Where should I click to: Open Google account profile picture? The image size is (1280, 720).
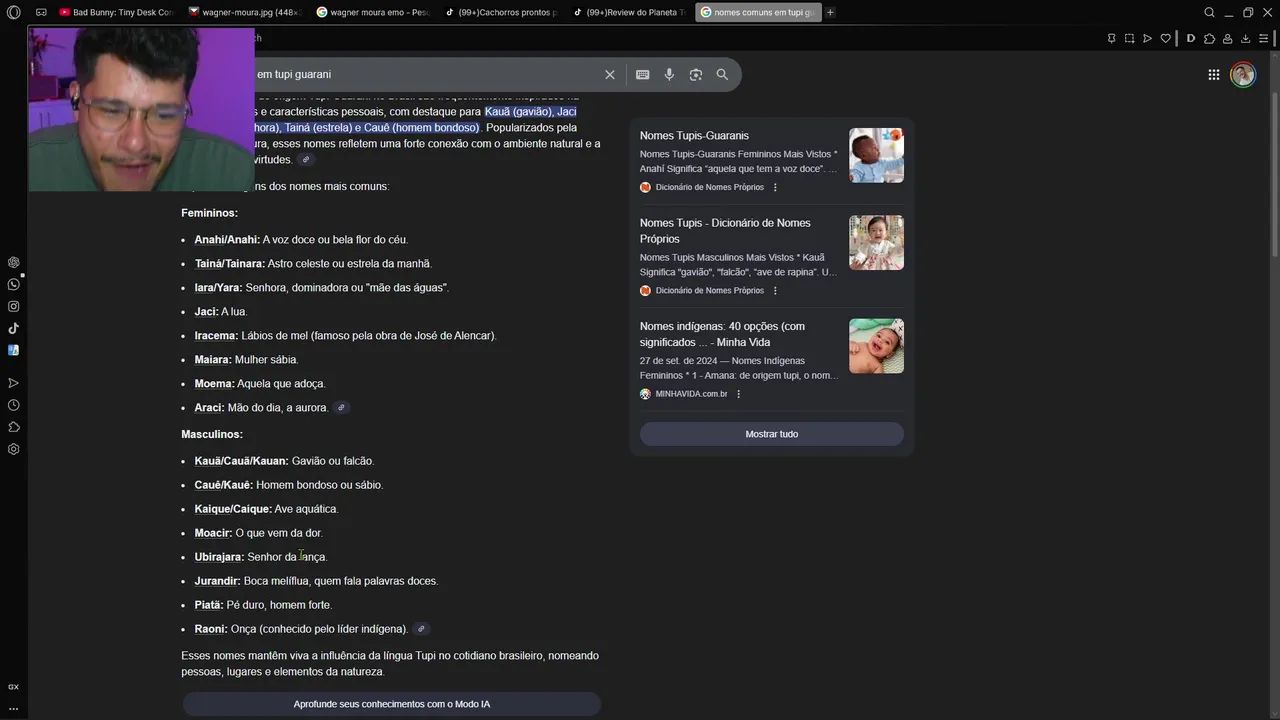pos(1242,74)
